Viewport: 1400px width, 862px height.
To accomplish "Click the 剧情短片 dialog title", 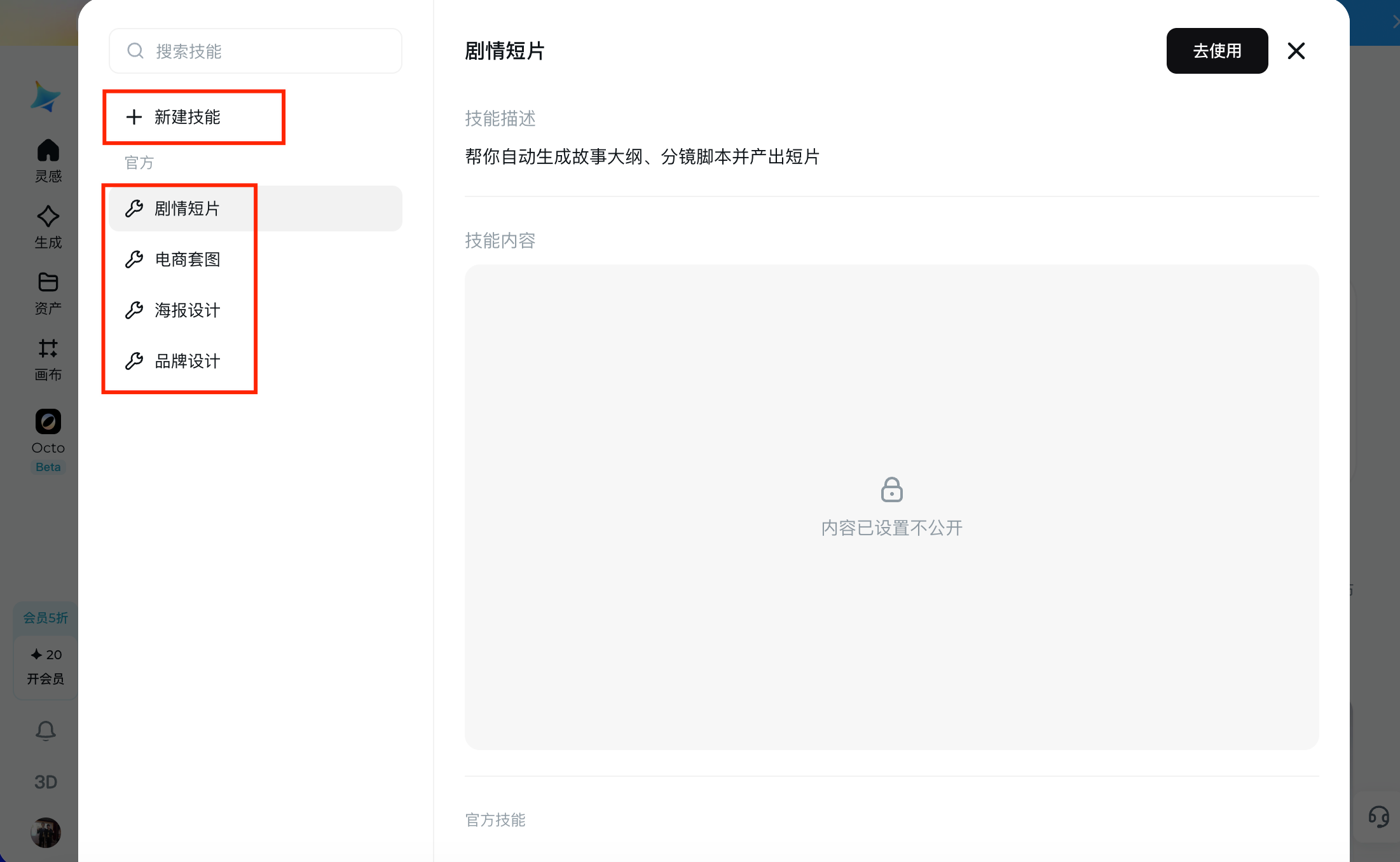I will pos(505,51).
